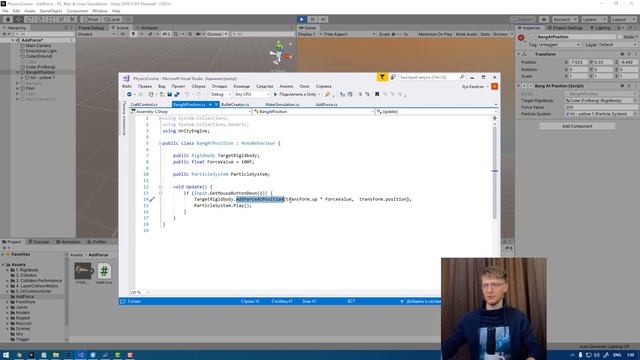The image size is (640, 360).
Task: Open the Вид menu in Visual Studio
Action: 162,87
